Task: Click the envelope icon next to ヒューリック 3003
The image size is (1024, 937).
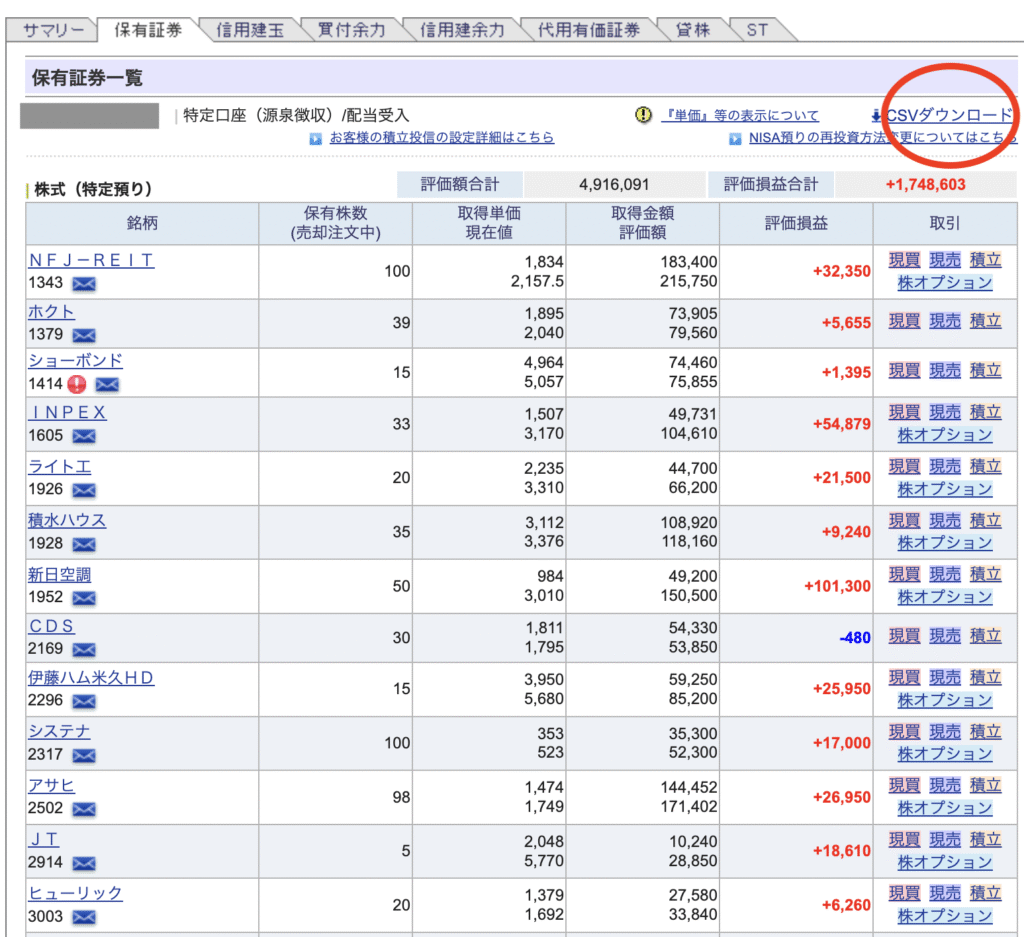Action: 84,917
